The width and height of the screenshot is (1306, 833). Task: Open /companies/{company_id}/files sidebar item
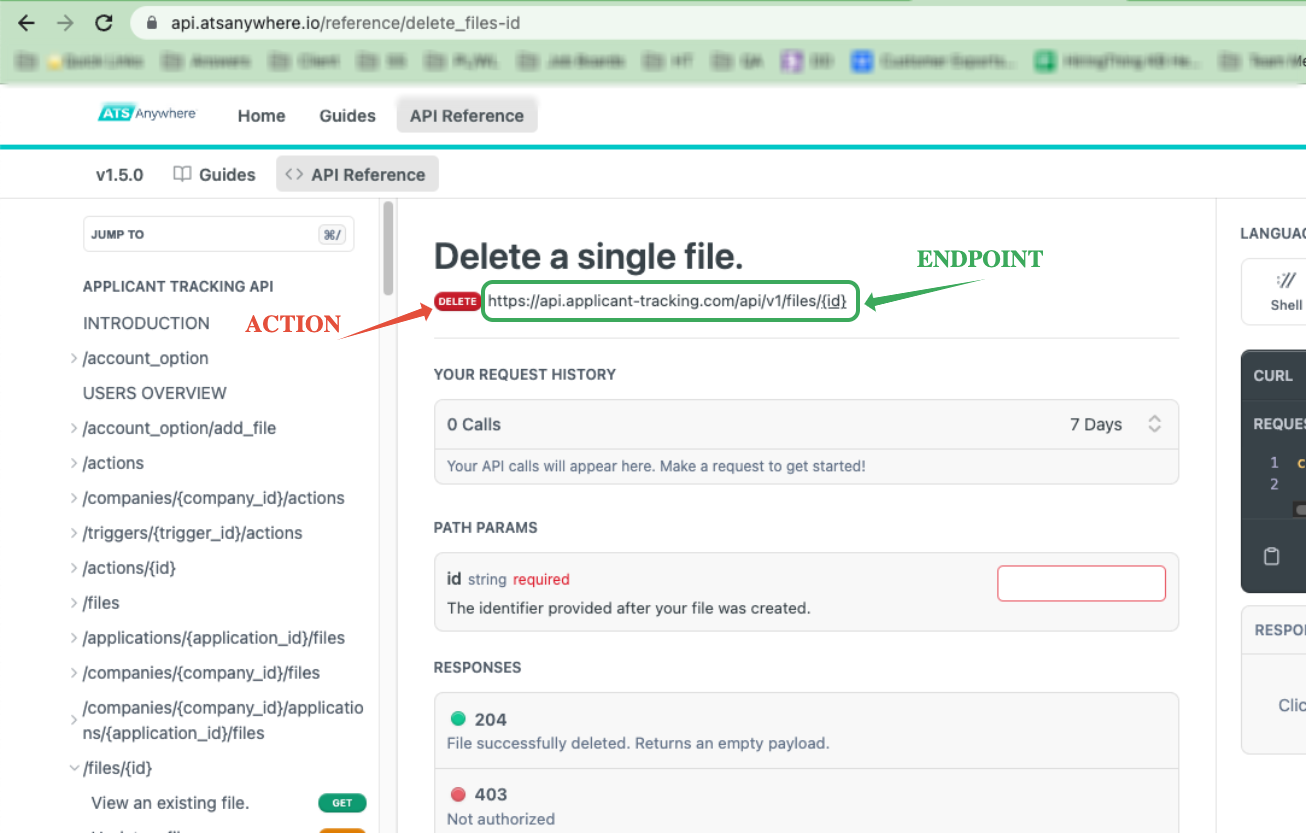pos(201,673)
